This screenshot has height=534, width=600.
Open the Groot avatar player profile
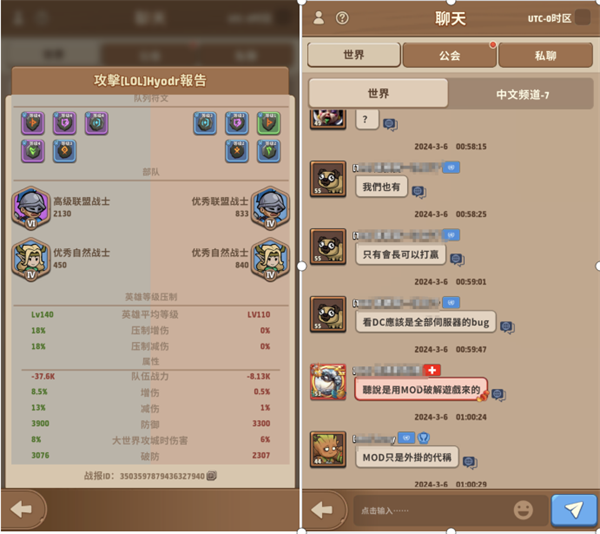coord(328,450)
